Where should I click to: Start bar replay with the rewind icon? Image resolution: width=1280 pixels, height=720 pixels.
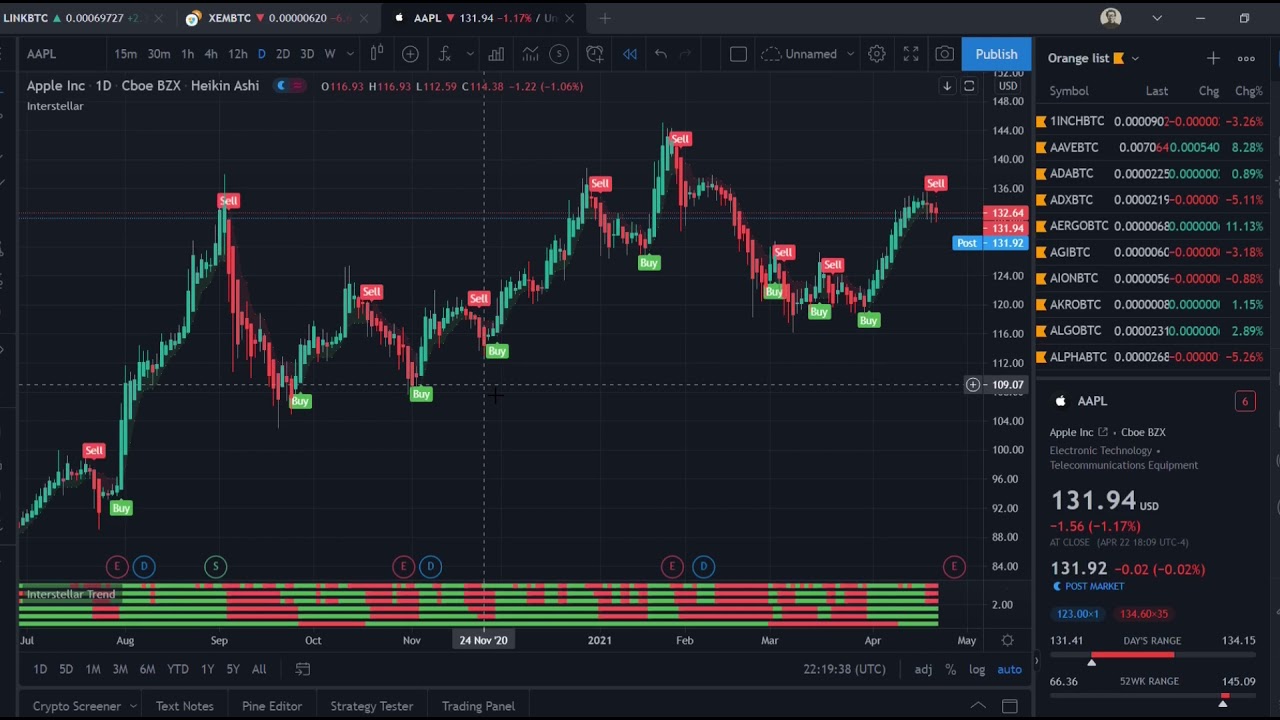point(630,54)
